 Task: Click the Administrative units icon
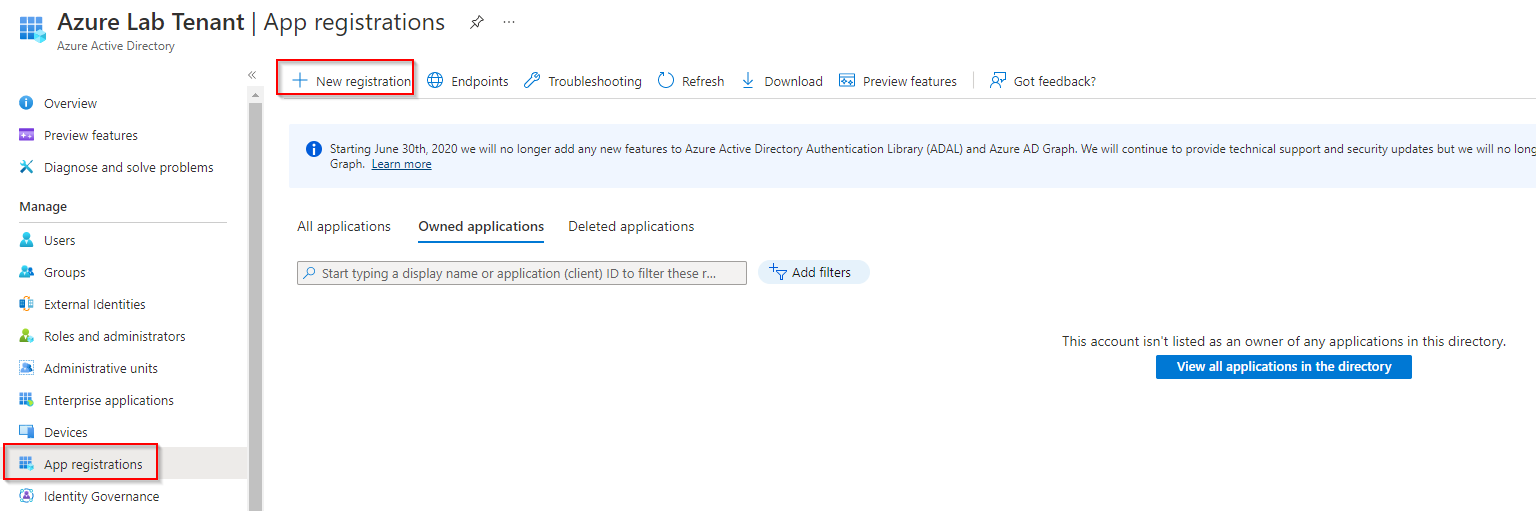(27, 368)
